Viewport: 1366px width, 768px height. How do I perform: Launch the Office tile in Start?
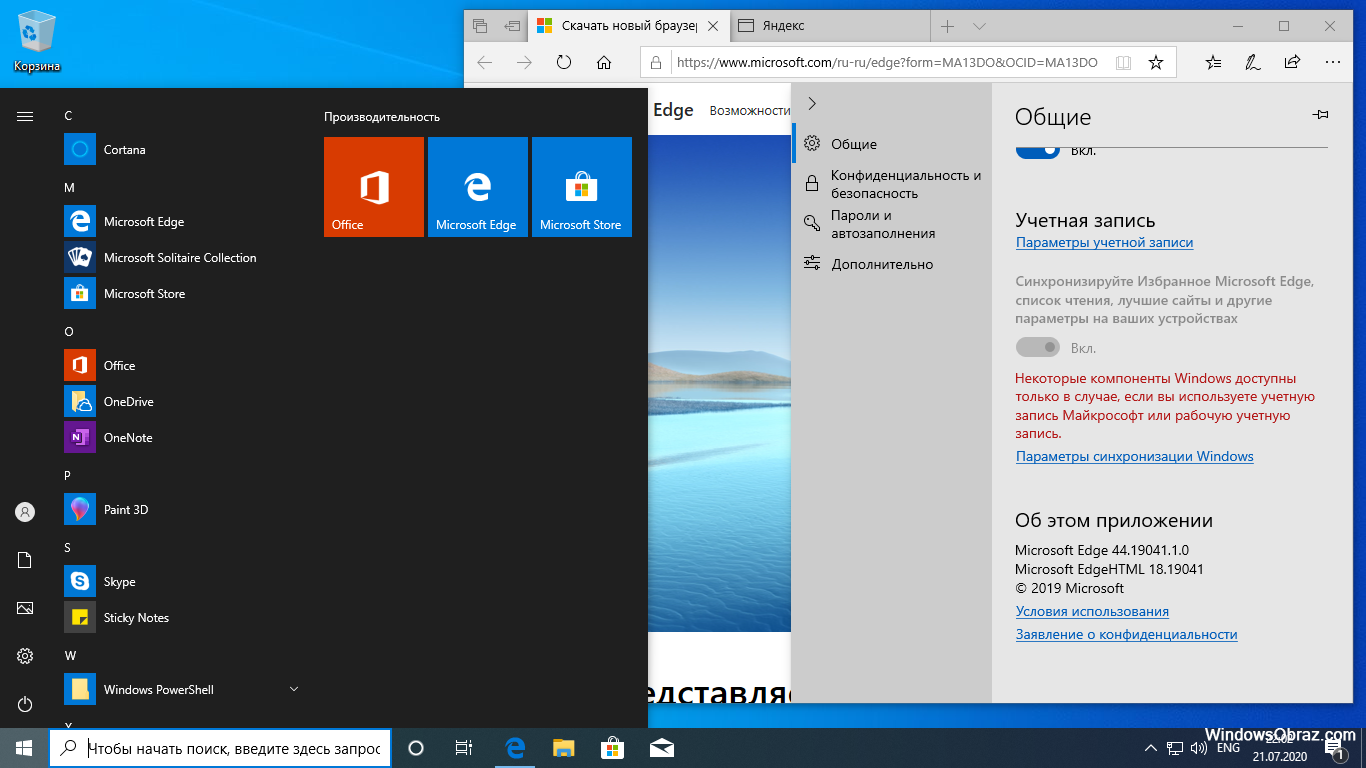coord(374,187)
